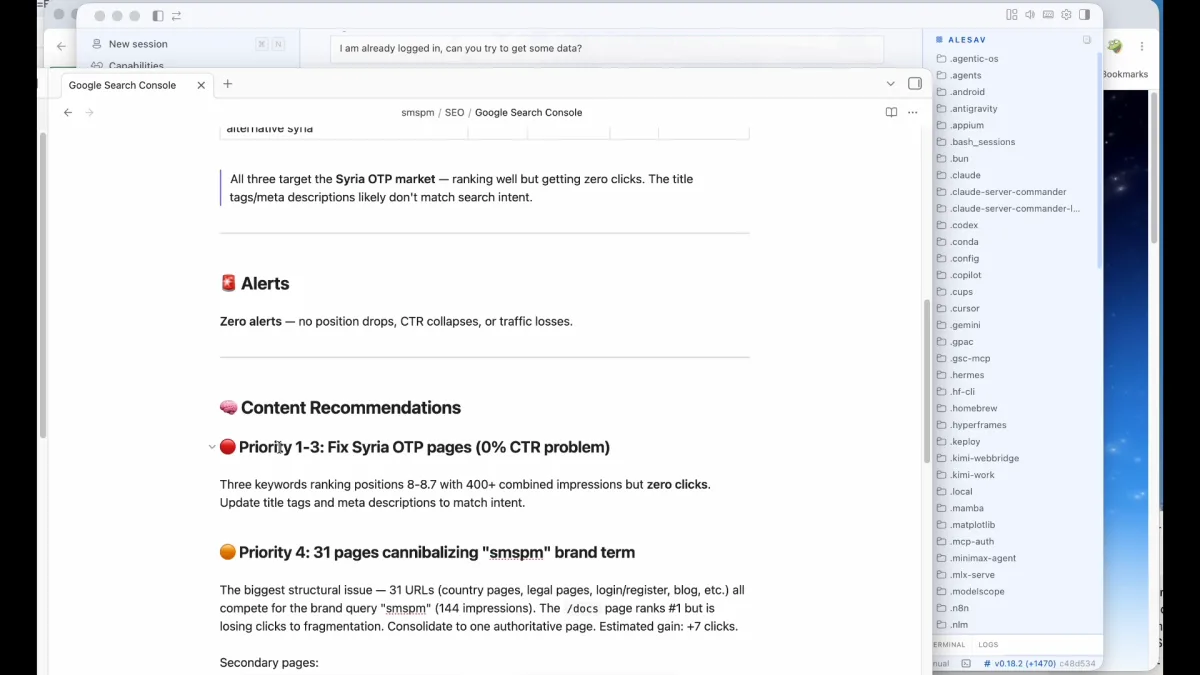The image size is (1200, 675).
Task: Open the .conda folder
Action: (964, 242)
